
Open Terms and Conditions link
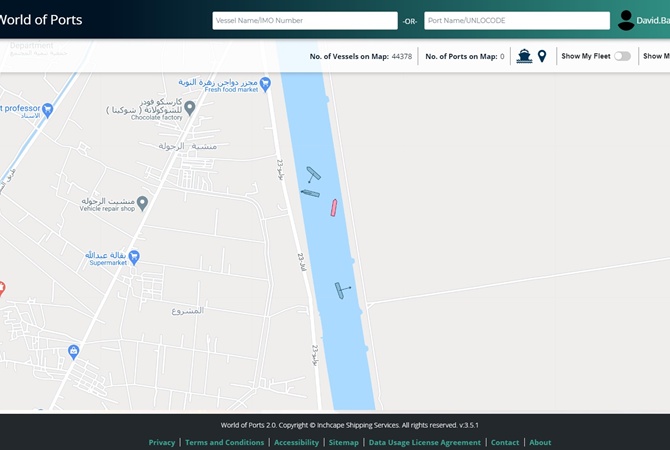pyautogui.click(x=224, y=442)
